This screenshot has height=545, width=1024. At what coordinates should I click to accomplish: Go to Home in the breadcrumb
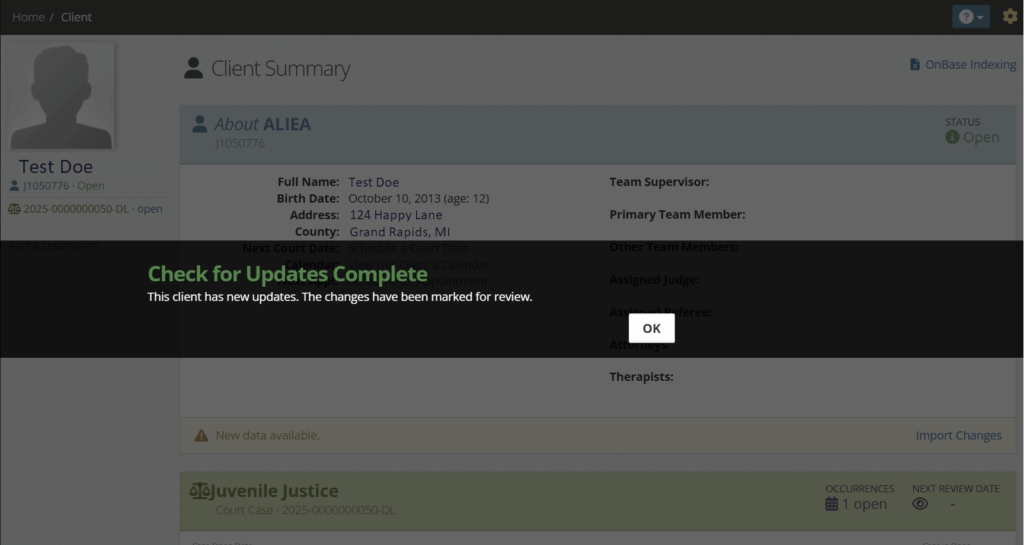coord(28,17)
